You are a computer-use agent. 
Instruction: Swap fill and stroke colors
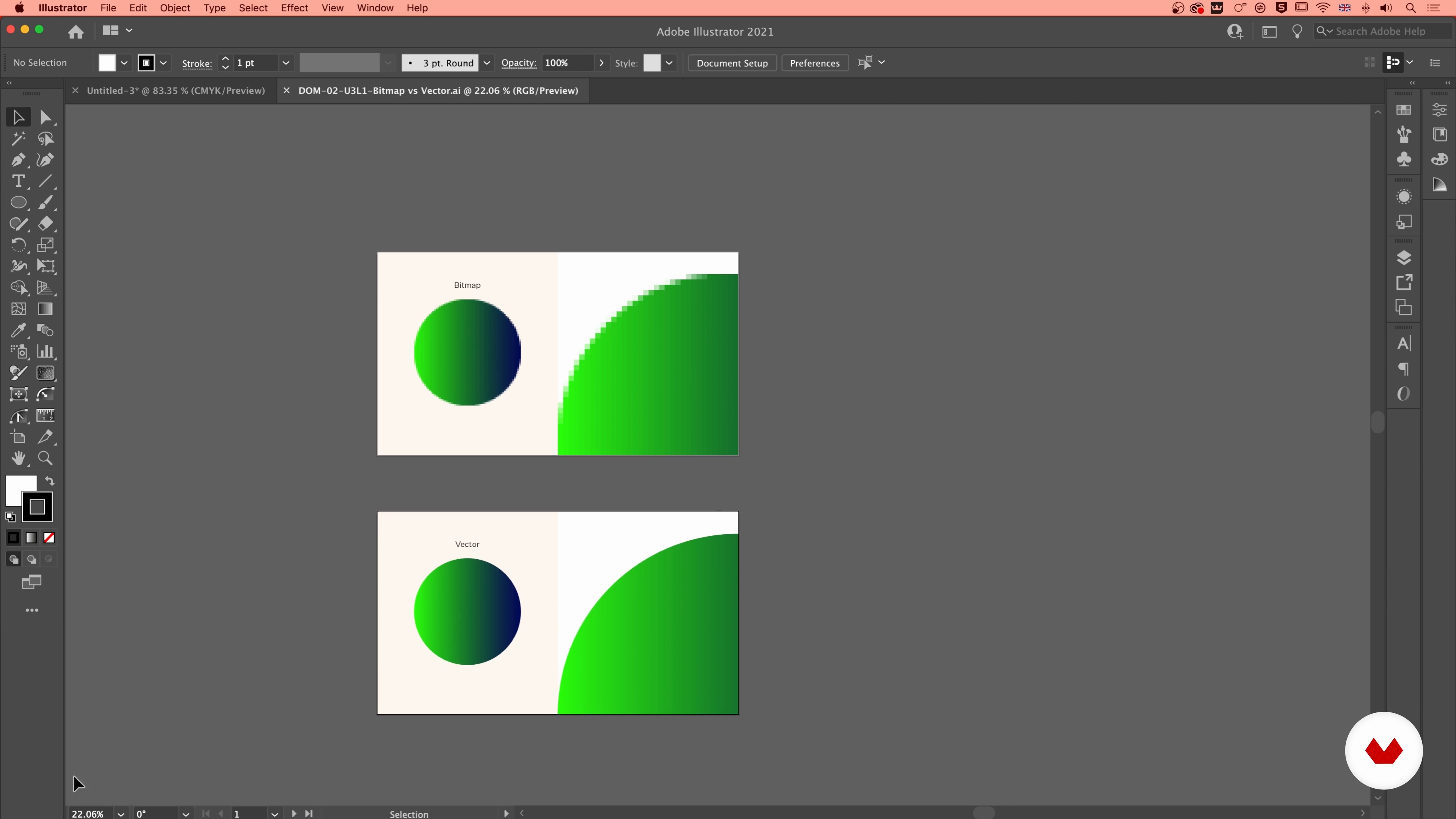pos(50,481)
